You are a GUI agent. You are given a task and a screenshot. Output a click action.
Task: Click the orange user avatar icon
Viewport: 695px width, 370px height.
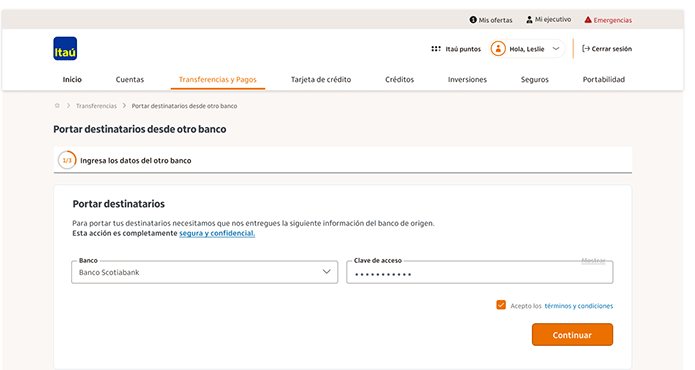click(498, 49)
